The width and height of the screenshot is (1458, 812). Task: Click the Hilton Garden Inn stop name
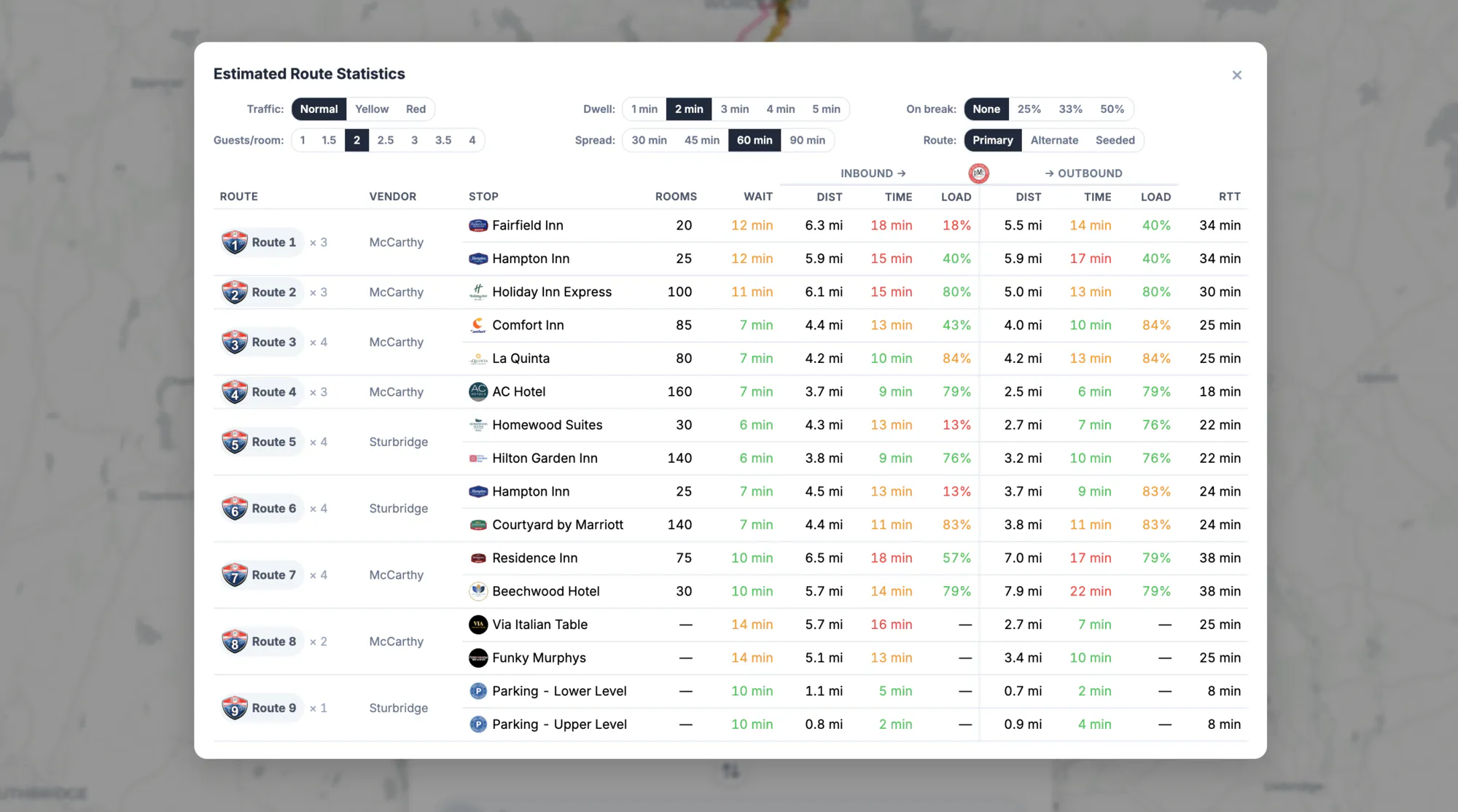(545, 458)
